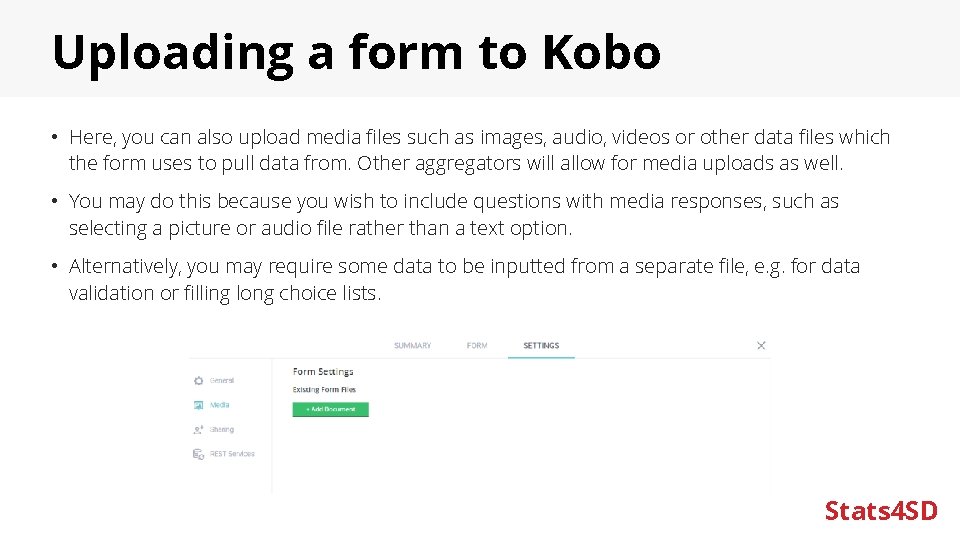960x540 pixels.
Task: Open the FORM tab
Action: point(477,346)
